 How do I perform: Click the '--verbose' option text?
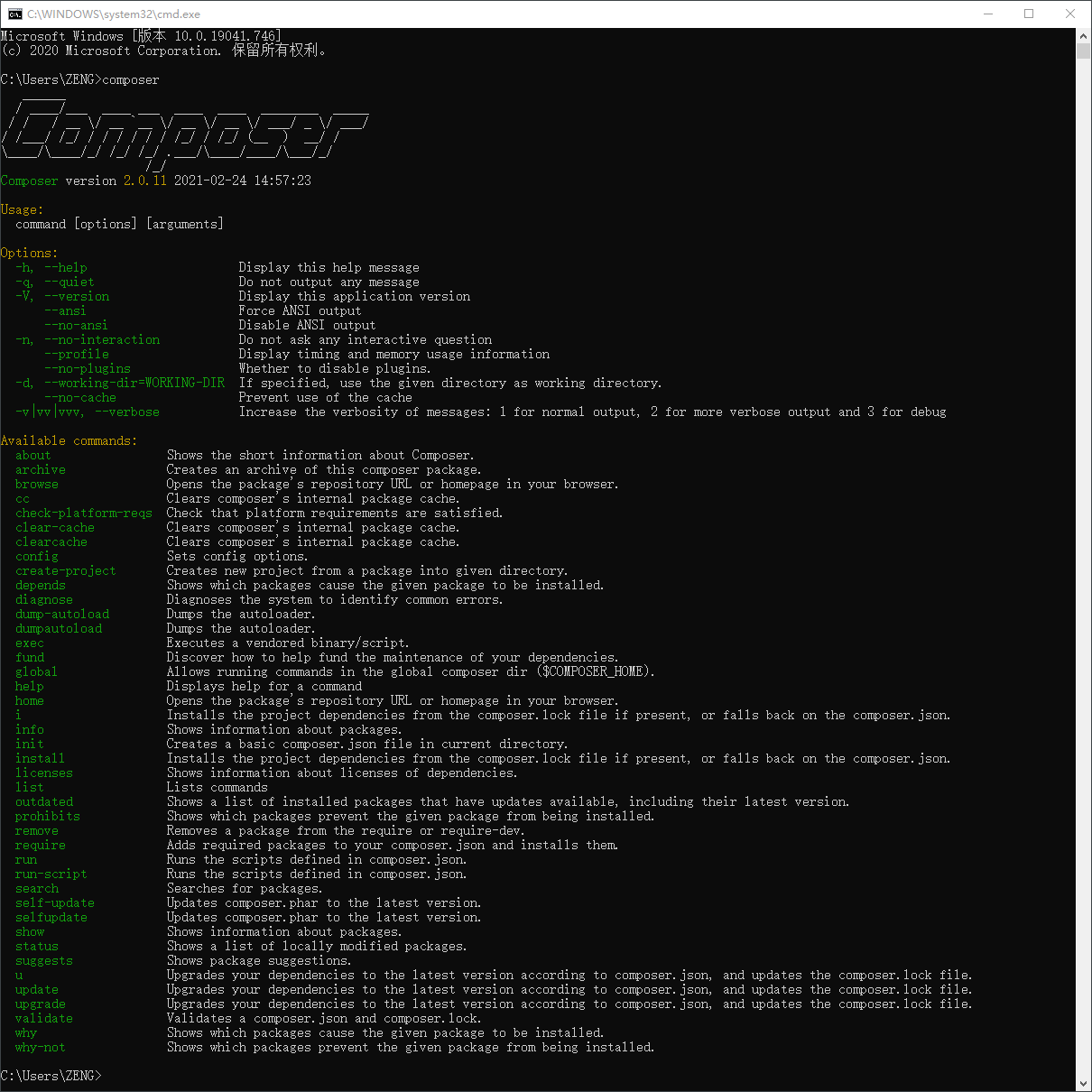pyautogui.click(x=127, y=412)
